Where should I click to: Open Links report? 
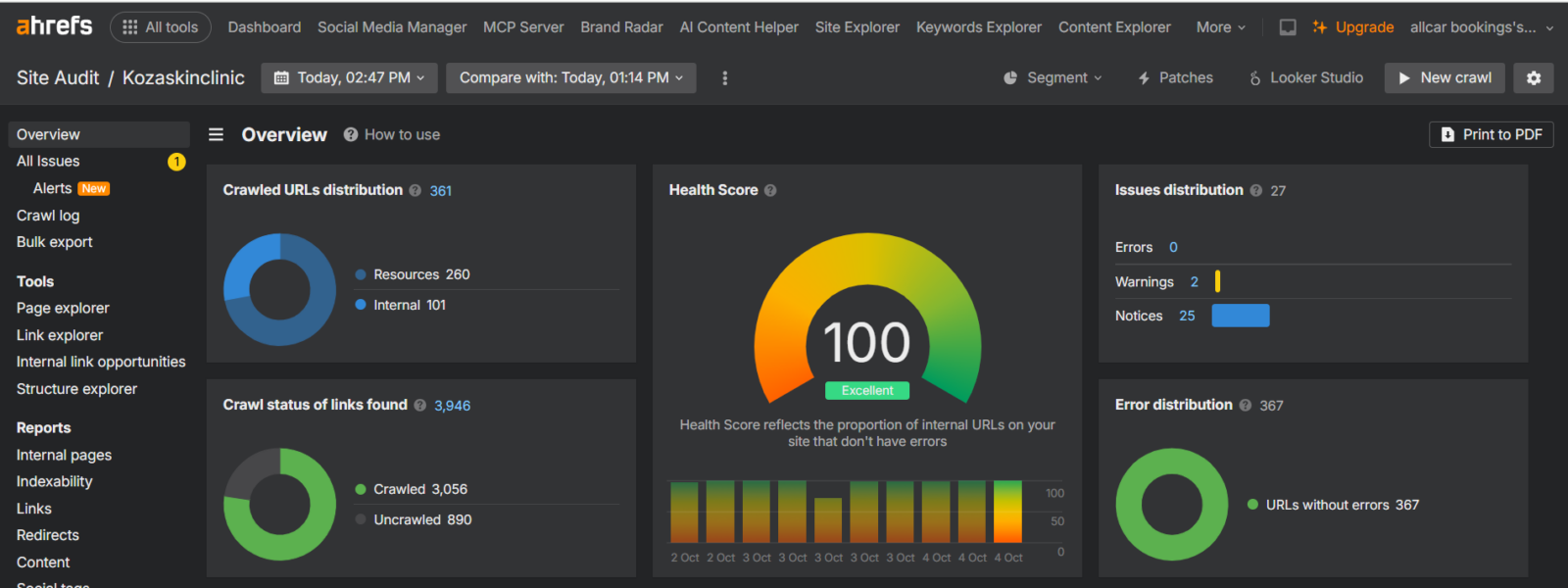[x=33, y=509]
